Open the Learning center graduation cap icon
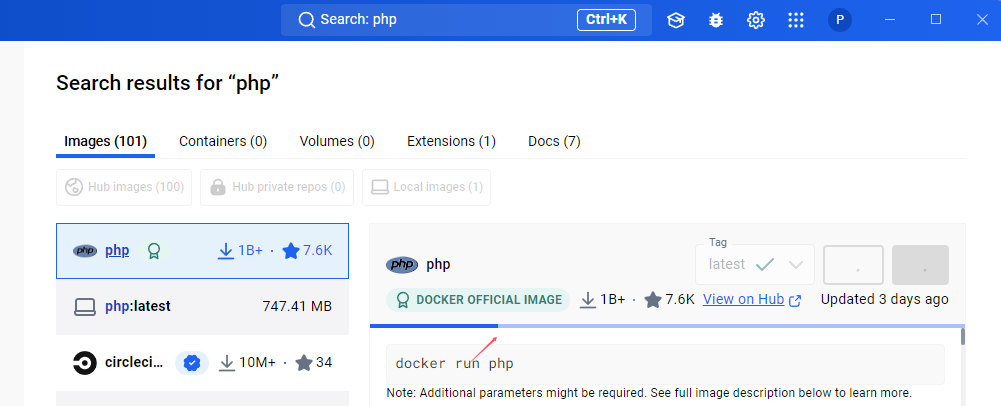The height and width of the screenshot is (406, 1001). [676, 20]
